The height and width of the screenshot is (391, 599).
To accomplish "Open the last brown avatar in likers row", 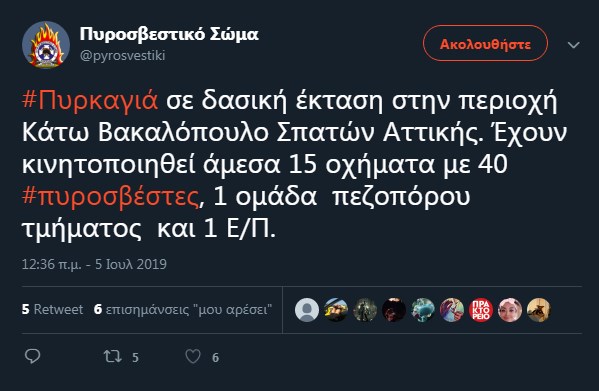I will click(x=539, y=310).
